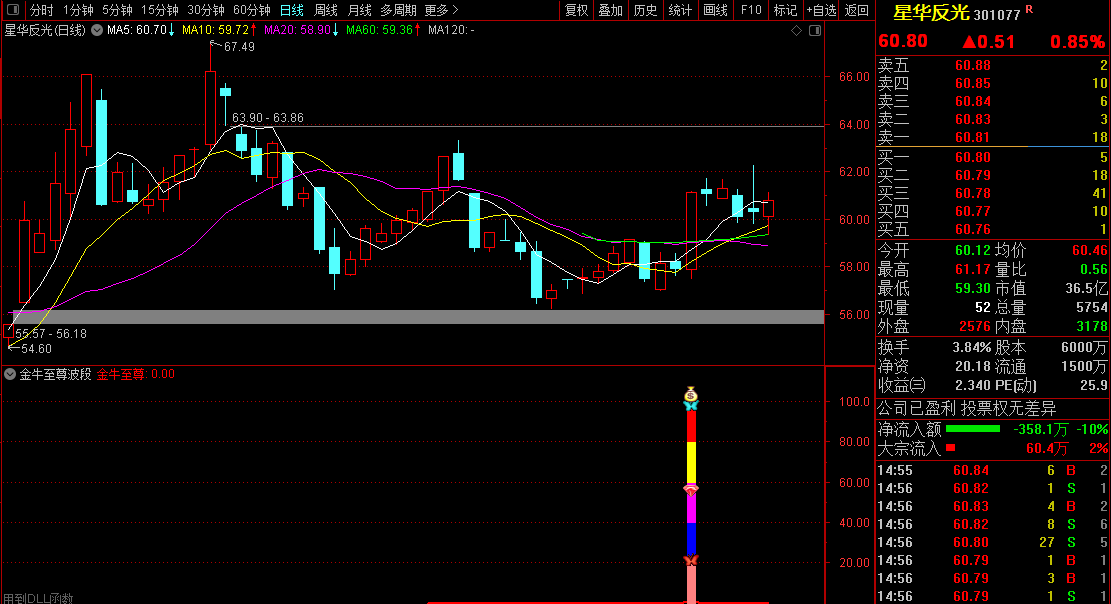
Task: Click the 用到DLL函数 status text
Action: tap(39, 598)
